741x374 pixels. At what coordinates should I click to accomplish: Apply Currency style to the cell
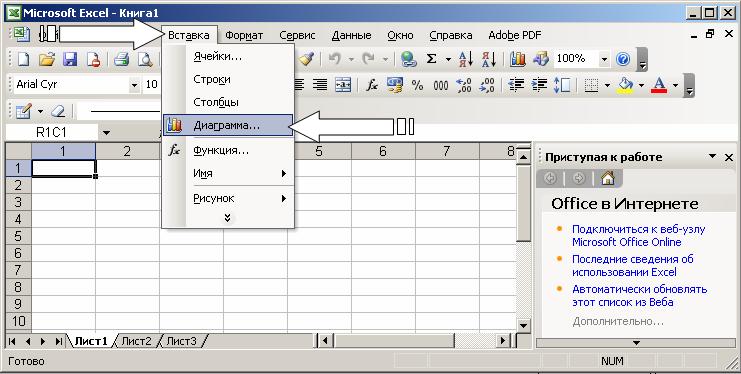(395, 85)
